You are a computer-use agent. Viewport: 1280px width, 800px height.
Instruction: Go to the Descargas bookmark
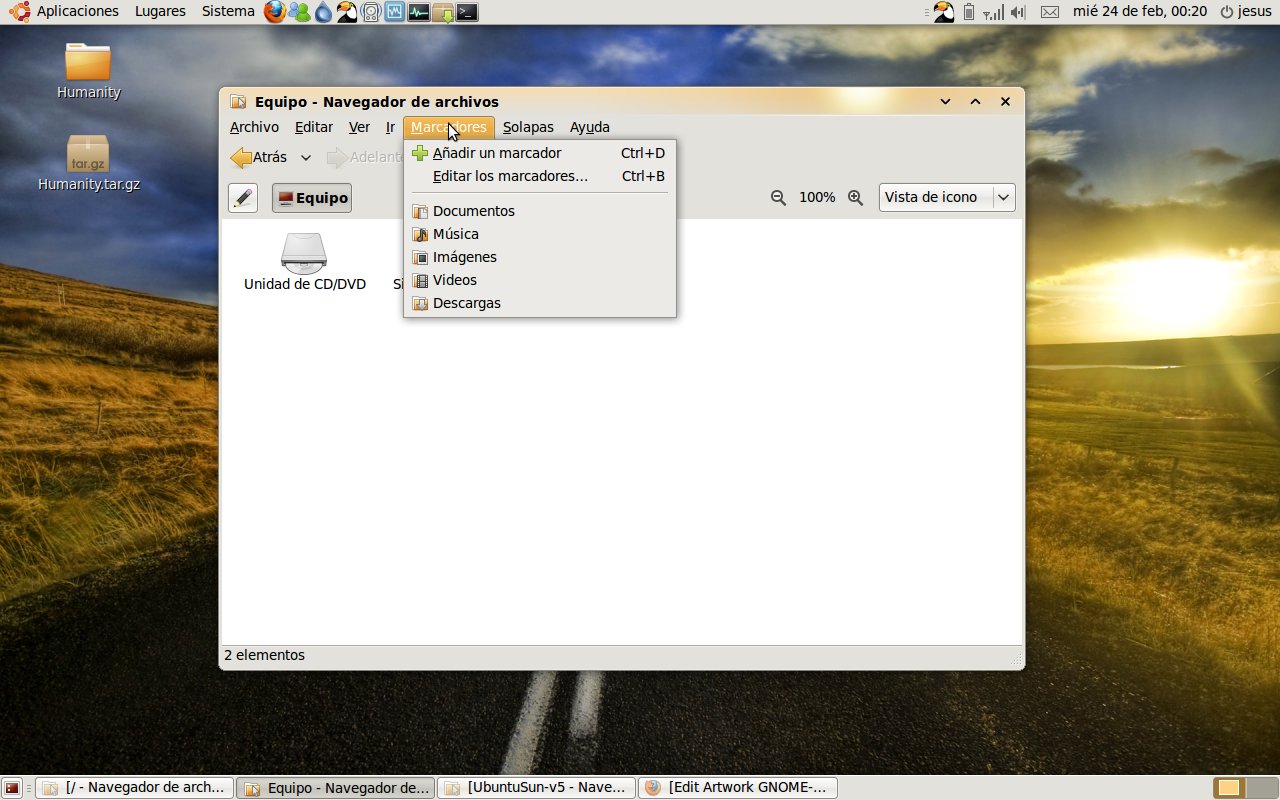point(540,303)
